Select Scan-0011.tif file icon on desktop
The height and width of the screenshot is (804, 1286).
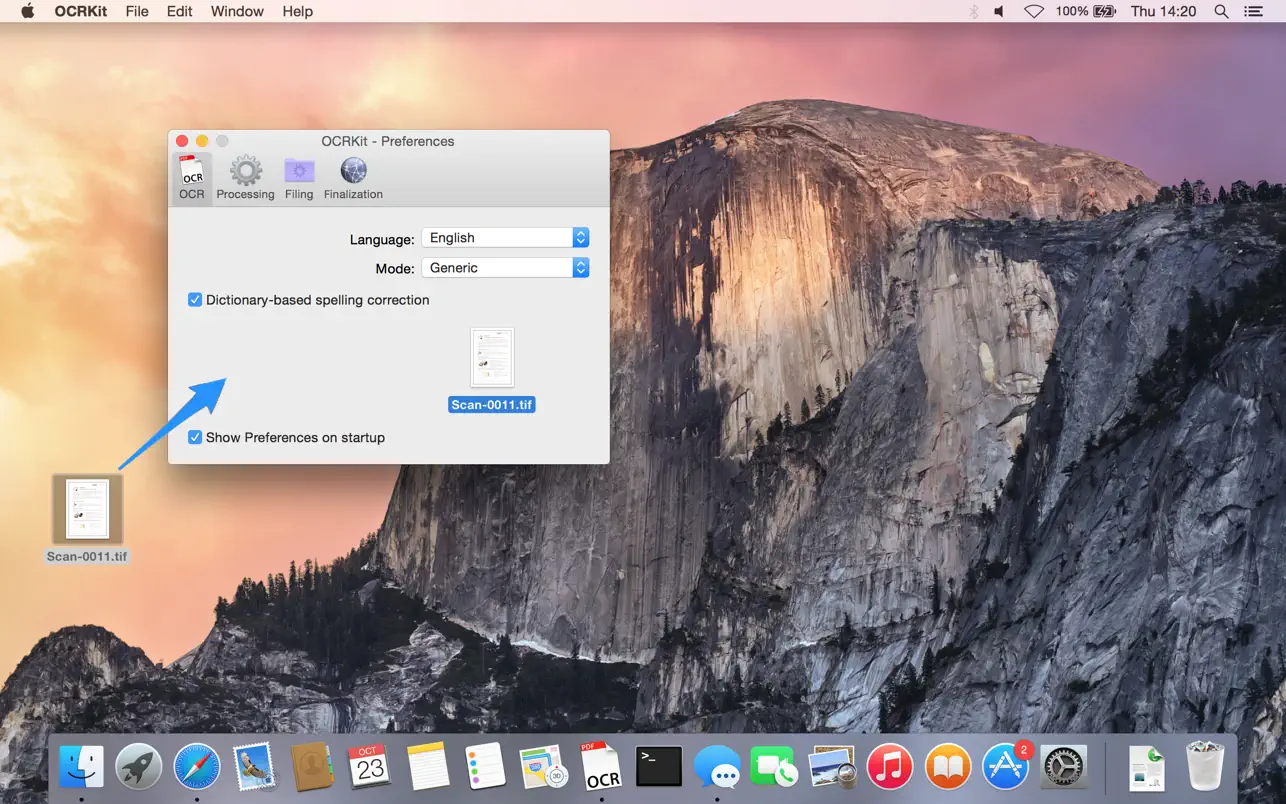click(x=87, y=509)
